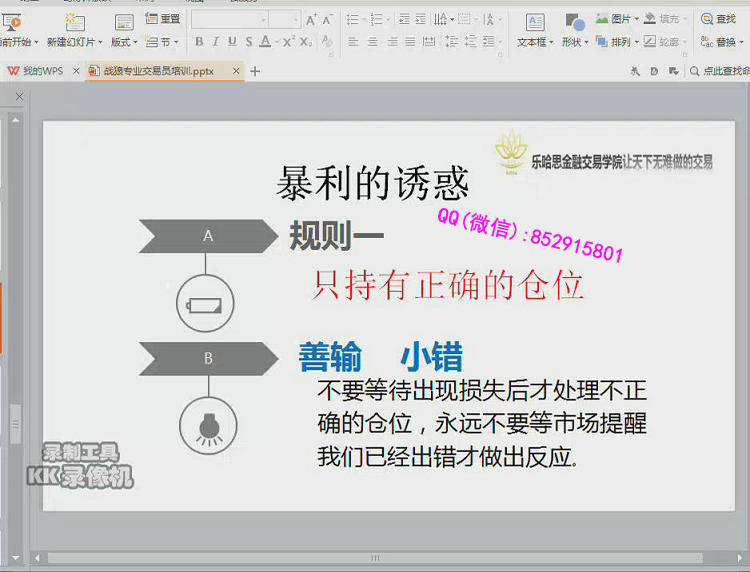The height and width of the screenshot is (572, 750).
Task: Toggle bold formatting button
Action: pos(199,42)
